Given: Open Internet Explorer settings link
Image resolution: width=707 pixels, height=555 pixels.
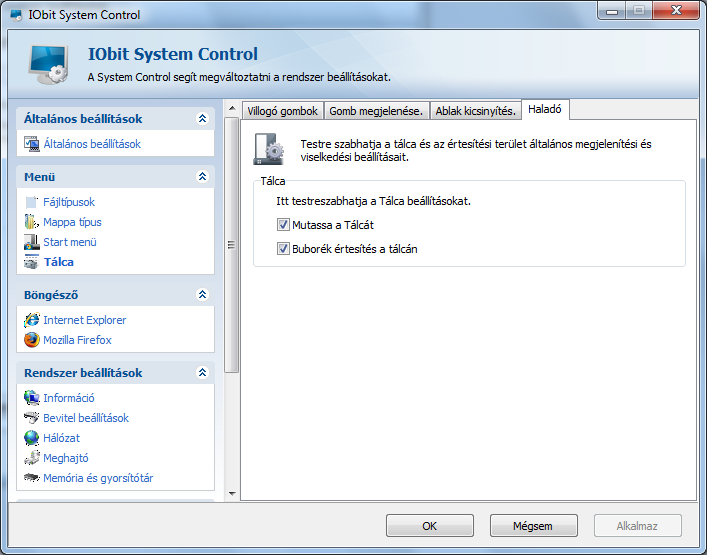Looking at the screenshot, I should 84,320.
